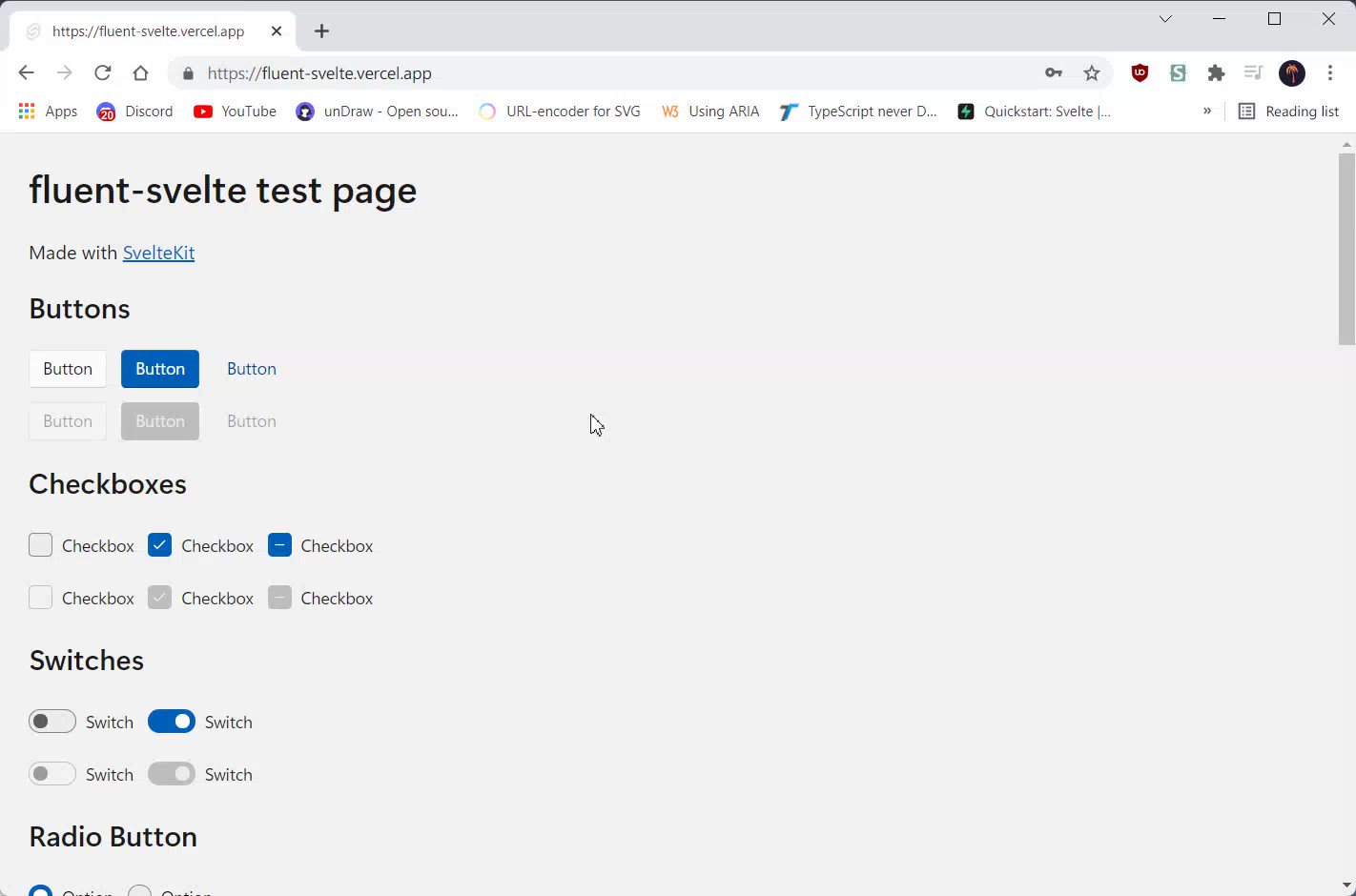
Task: Open uBlock Origin extension
Action: pyautogui.click(x=1140, y=73)
